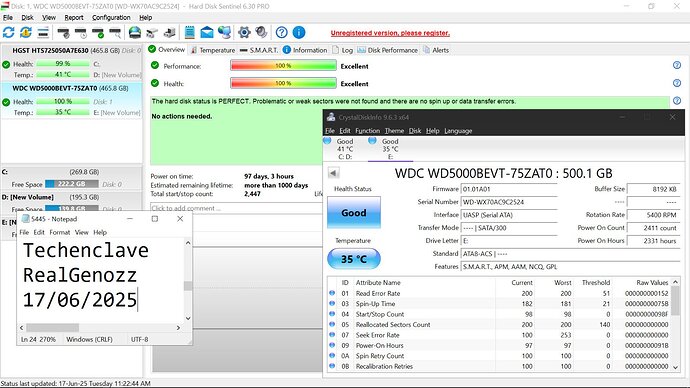The image size is (690, 388).
Task: Select the HGST HTS725050A7E630 disk in list
Action: coord(71,51)
